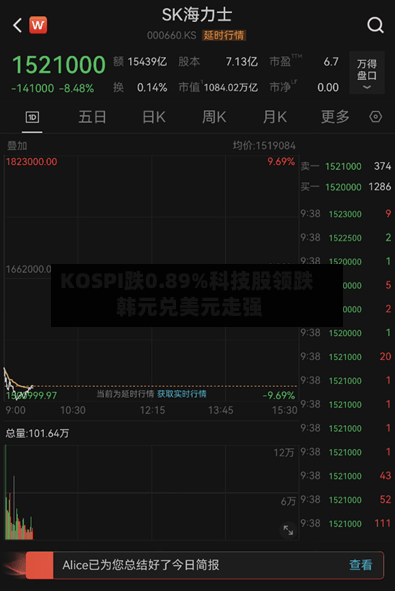Tap the volume bar chart
Viewport: 395px width, 591px height.
[151, 492]
